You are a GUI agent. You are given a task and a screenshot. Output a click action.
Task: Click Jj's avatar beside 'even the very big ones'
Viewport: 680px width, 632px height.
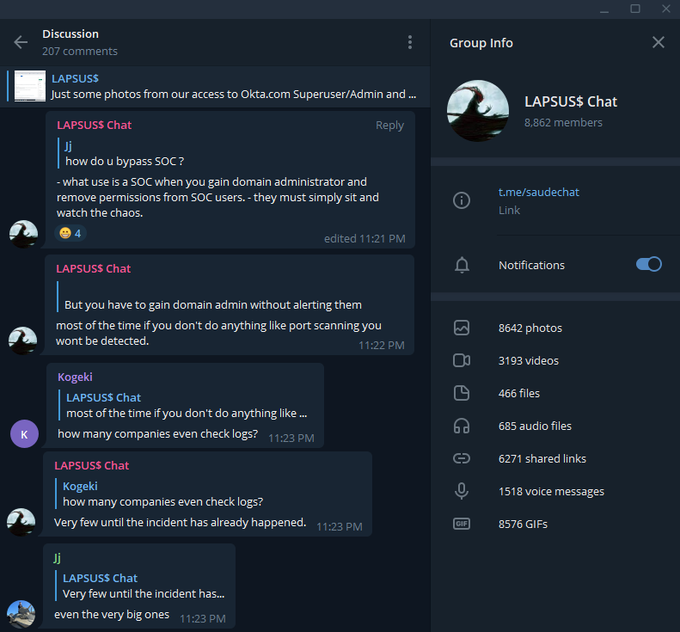click(x=21, y=614)
